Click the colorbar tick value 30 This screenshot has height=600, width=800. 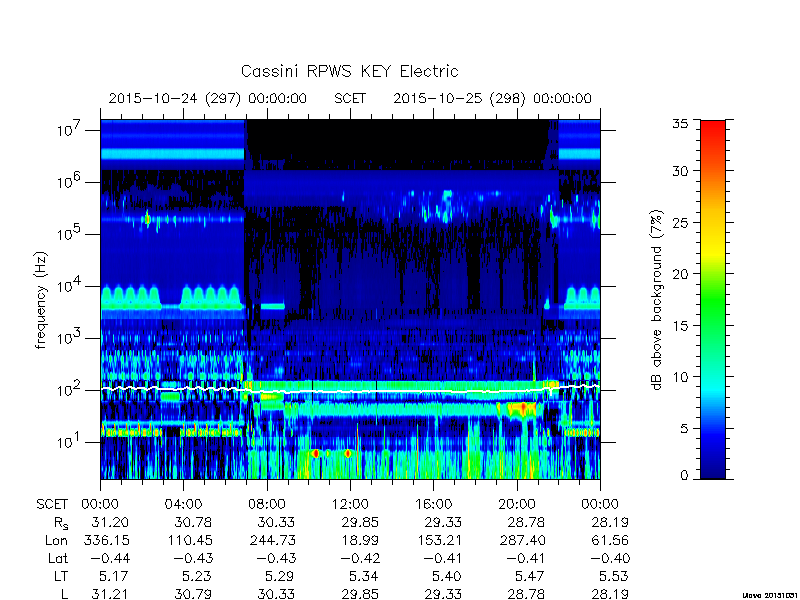coord(680,171)
